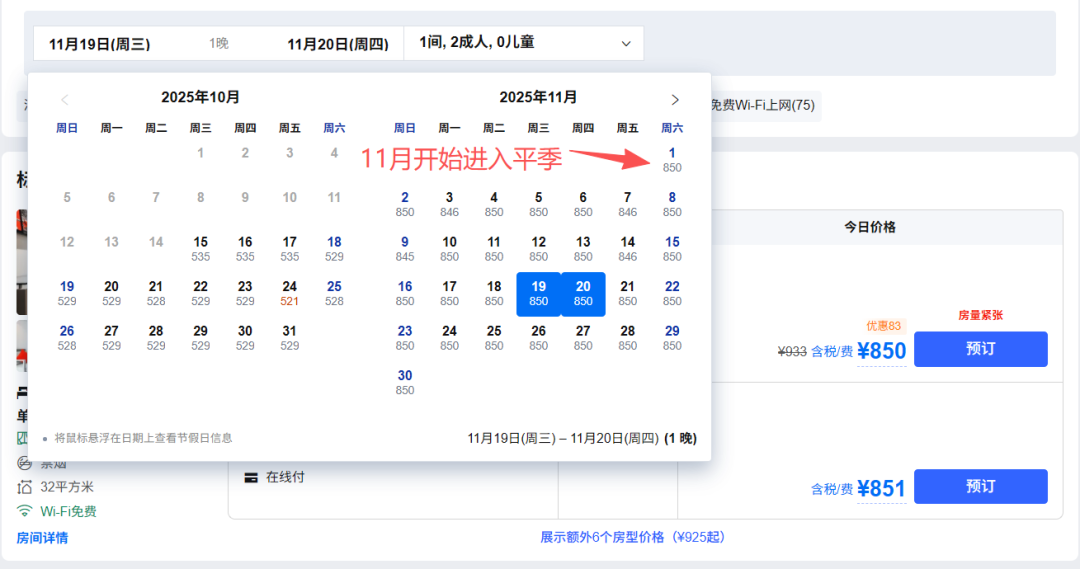Screen dimensions: 1080x569
Task: Select October 31 in the calendar
Action: [x=290, y=338]
